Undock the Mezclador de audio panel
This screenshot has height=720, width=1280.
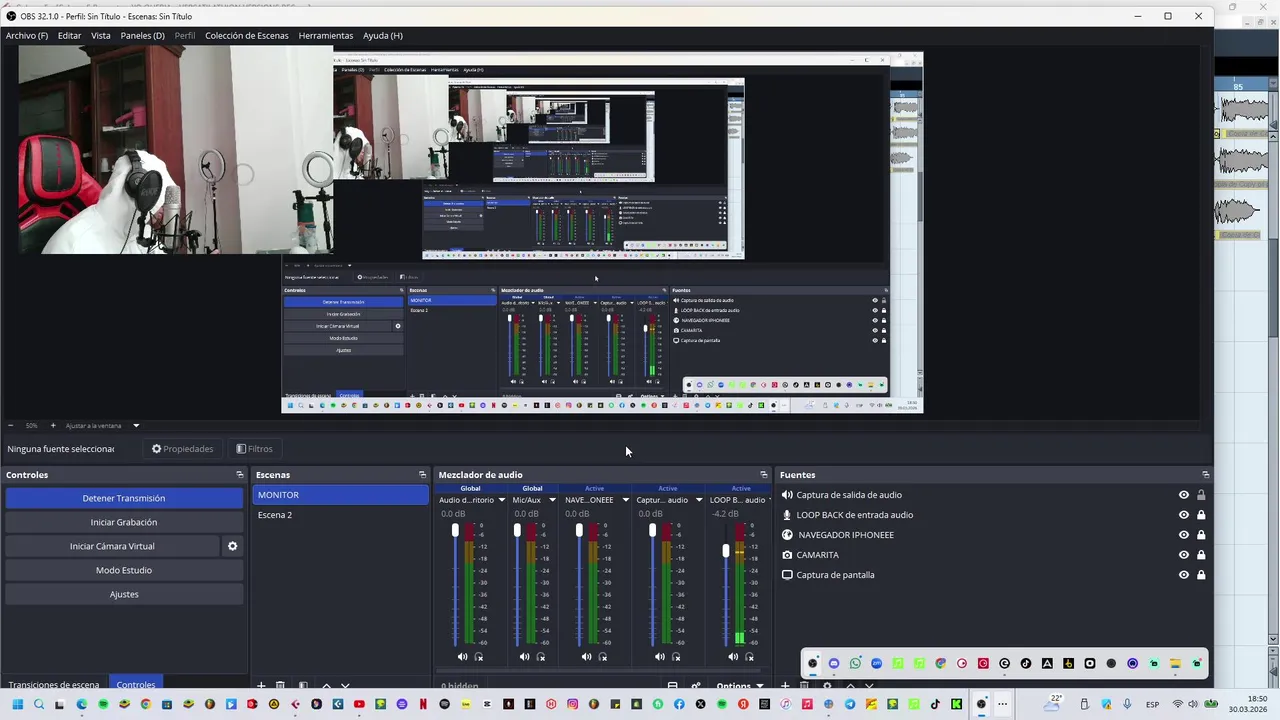tap(764, 475)
